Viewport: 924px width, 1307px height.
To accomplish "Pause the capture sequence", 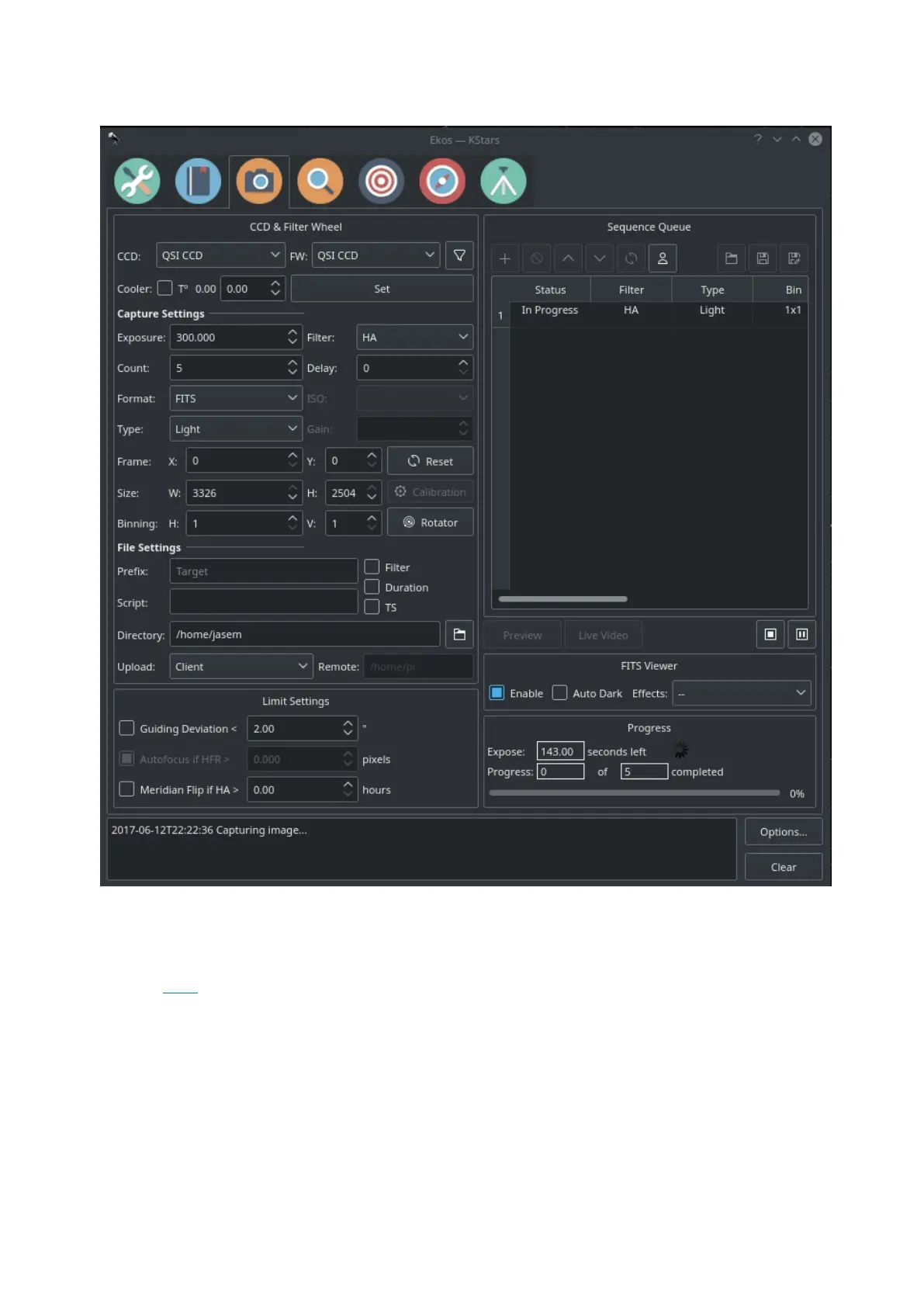I will click(802, 634).
